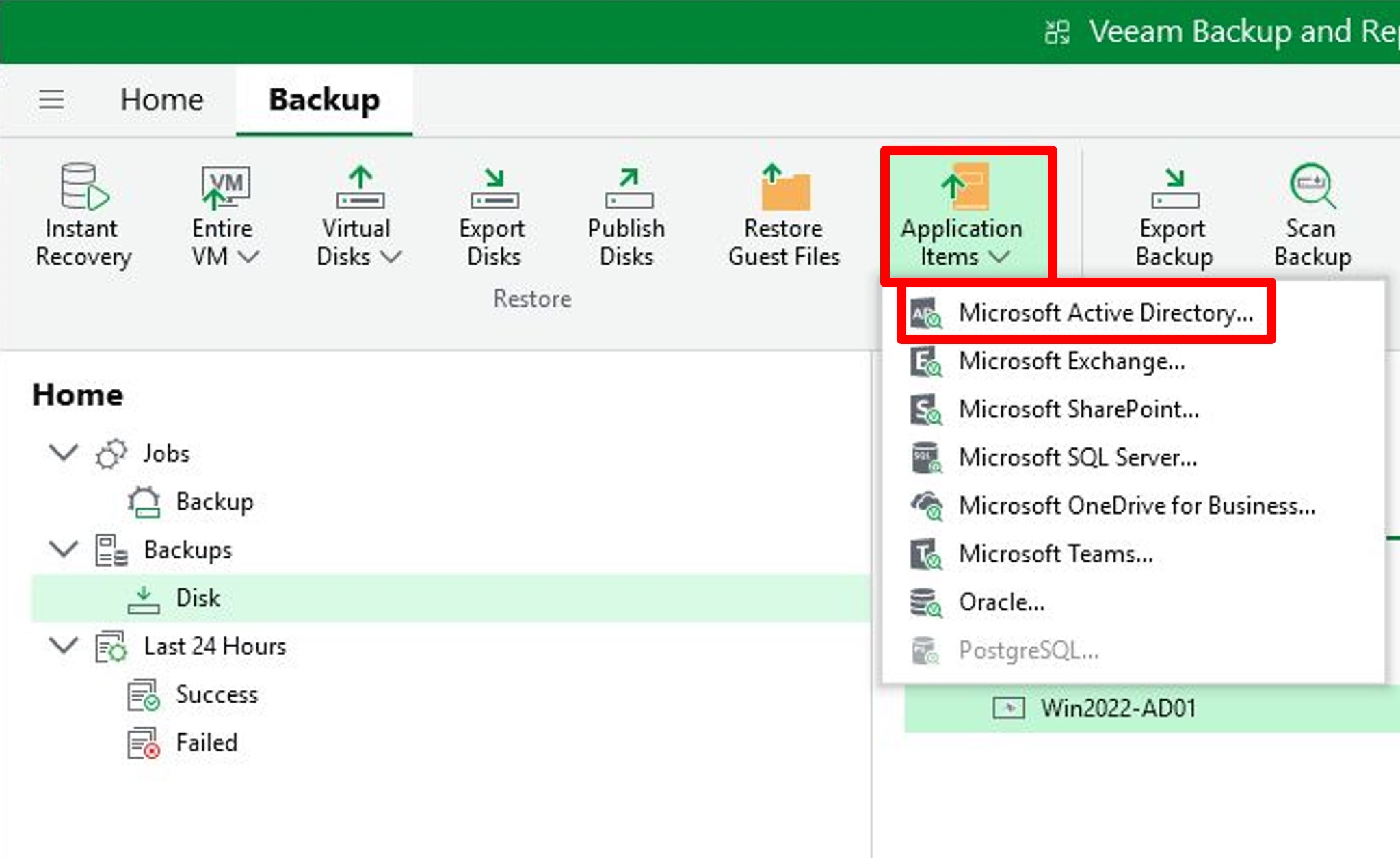Collapse the Jobs tree node
Screen dimensions: 1400x858
(x=64, y=452)
